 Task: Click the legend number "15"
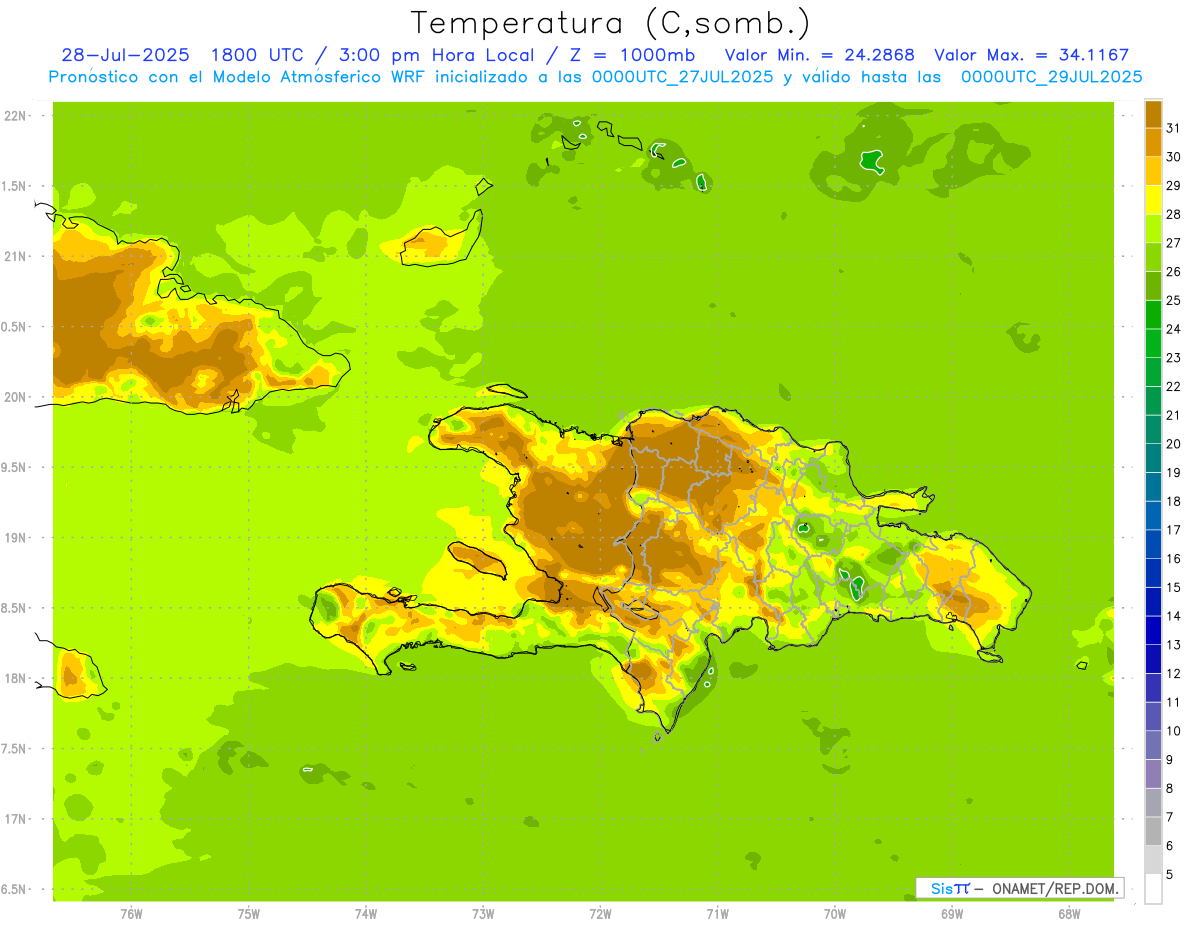[1173, 587]
